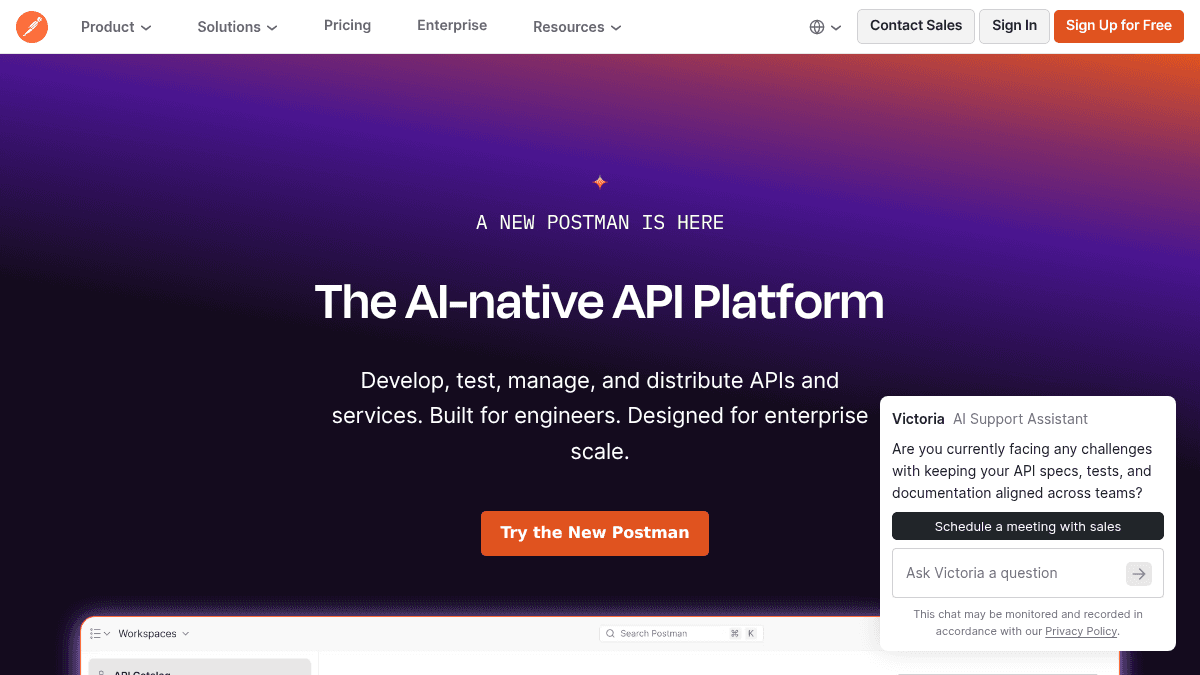Image resolution: width=1200 pixels, height=675 pixels.
Task: Expand the Solutions dropdown
Action: (237, 27)
